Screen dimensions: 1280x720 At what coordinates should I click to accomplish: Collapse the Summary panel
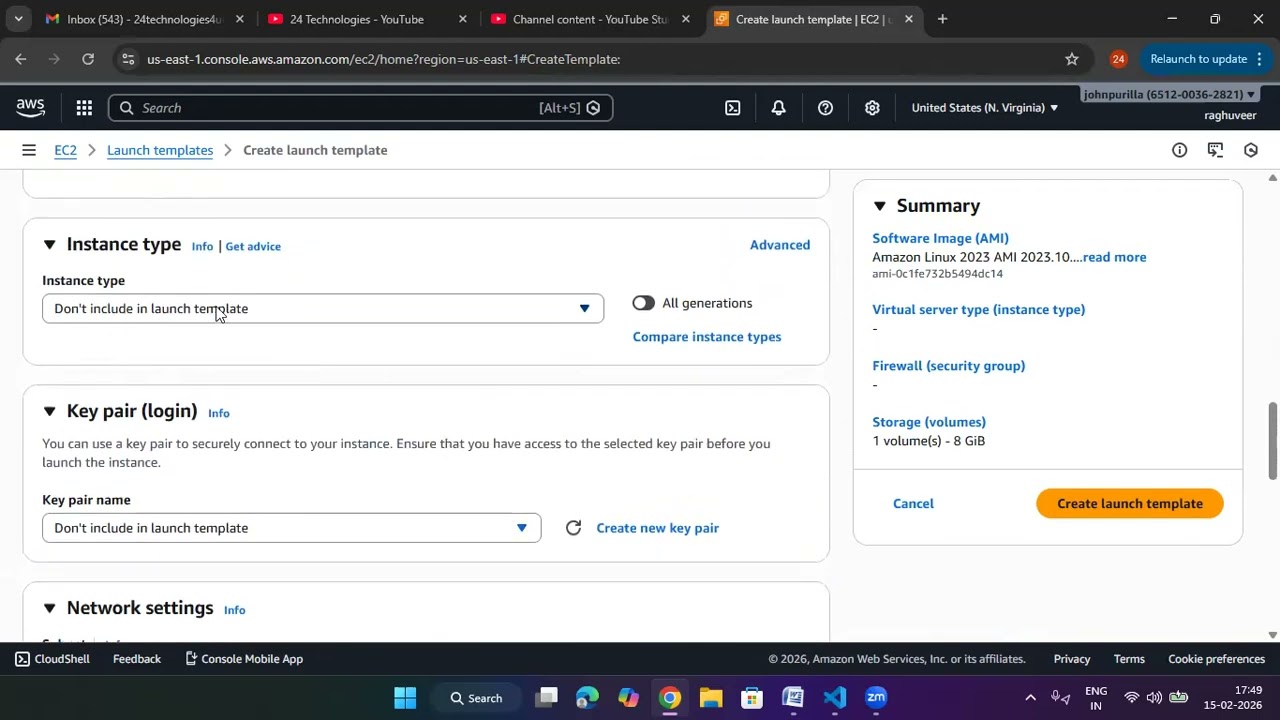(879, 206)
